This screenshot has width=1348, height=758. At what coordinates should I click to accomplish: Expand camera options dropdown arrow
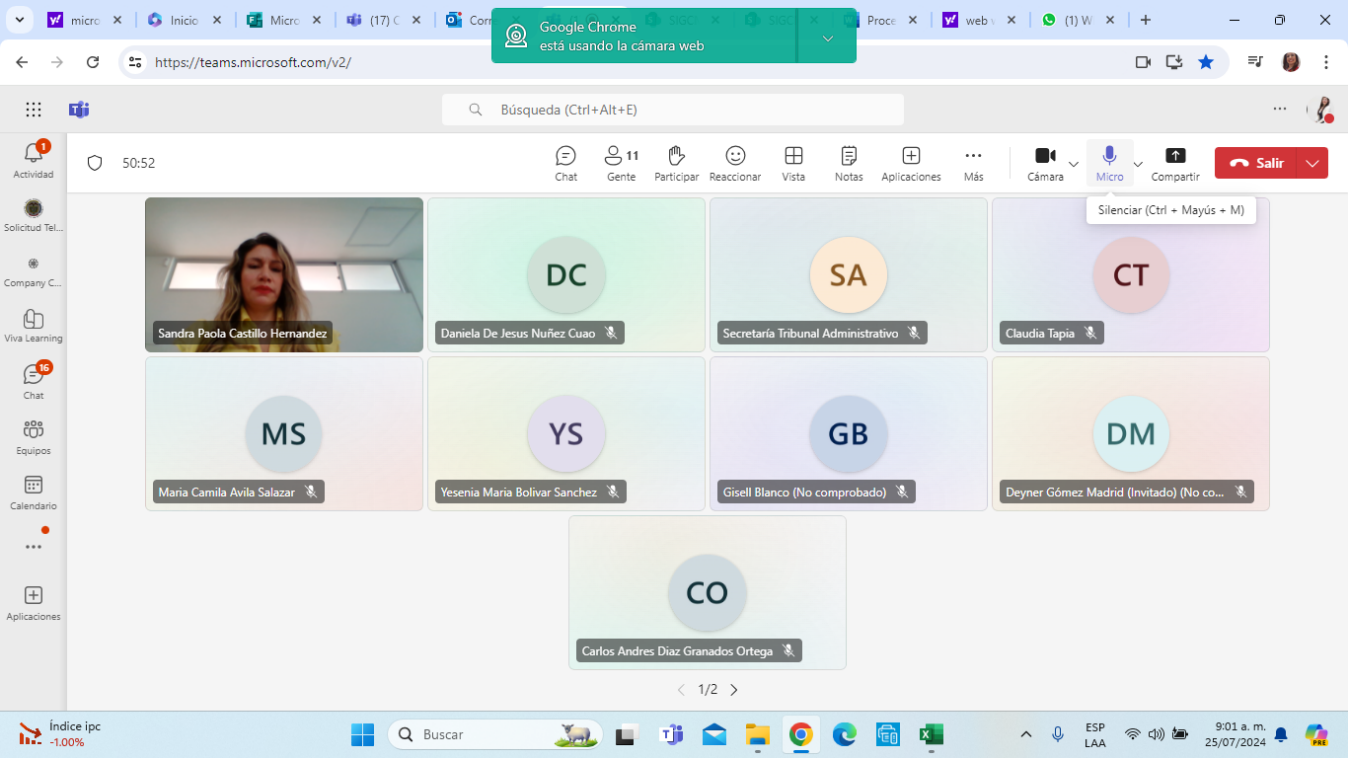click(1073, 164)
